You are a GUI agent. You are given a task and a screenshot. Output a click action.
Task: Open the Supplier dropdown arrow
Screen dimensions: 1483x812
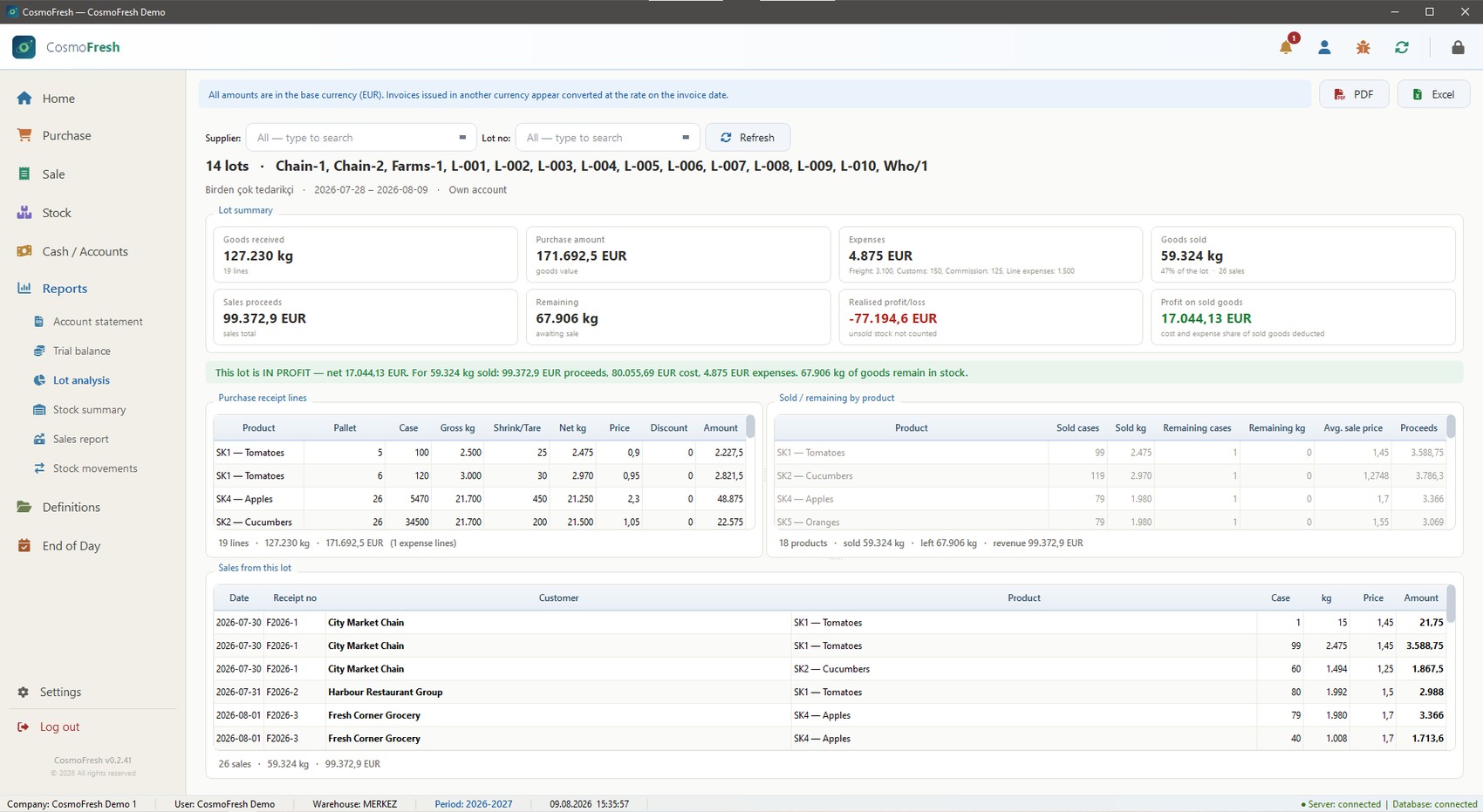pos(462,138)
